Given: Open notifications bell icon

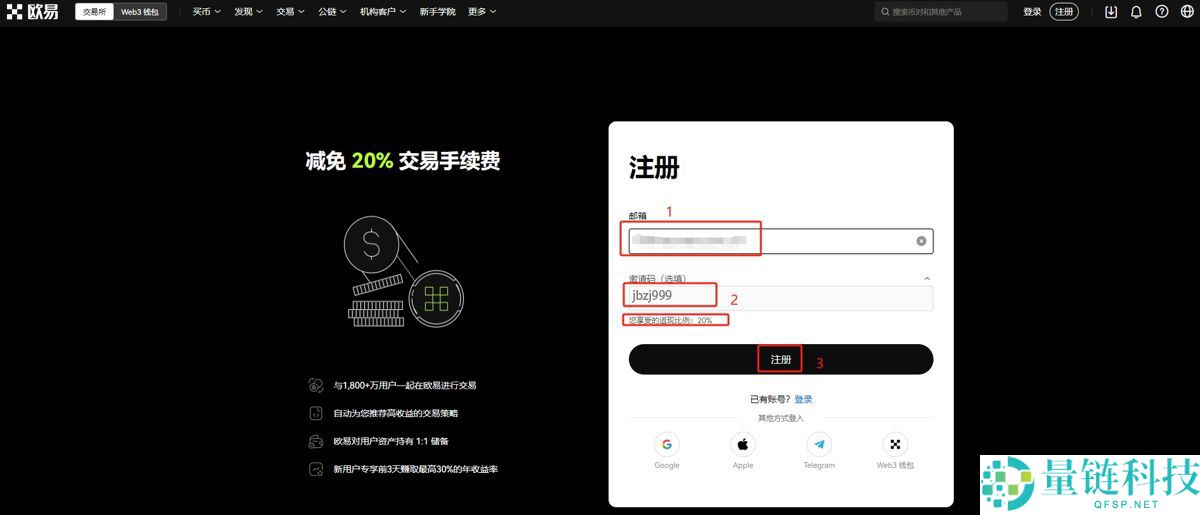Looking at the screenshot, I should coord(1136,12).
